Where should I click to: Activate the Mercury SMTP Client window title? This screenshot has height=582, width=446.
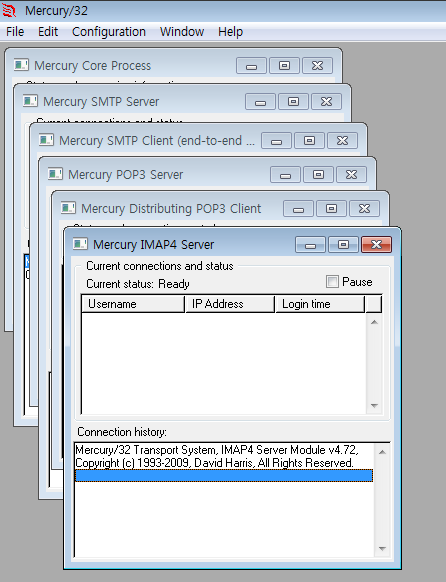point(157,141)
